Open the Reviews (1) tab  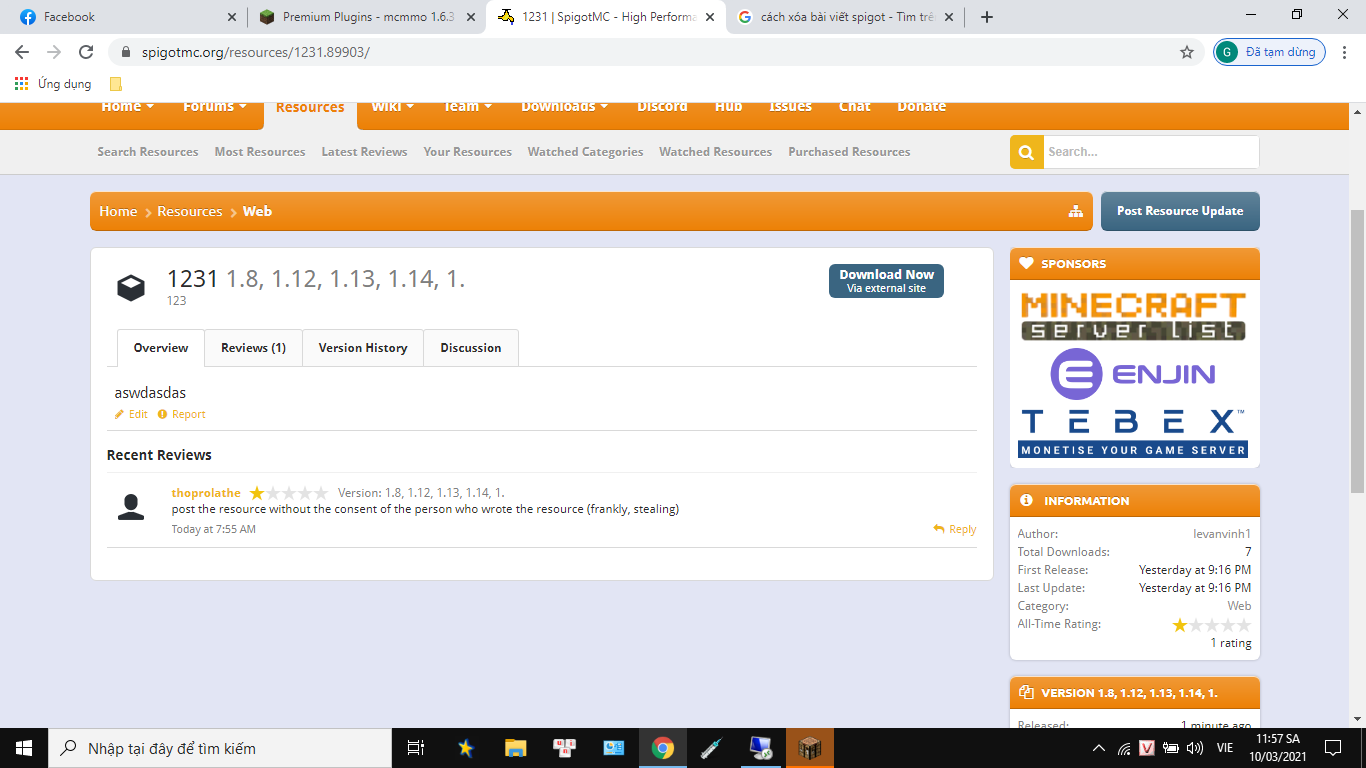pyautogui.click(x=253, y=348)
